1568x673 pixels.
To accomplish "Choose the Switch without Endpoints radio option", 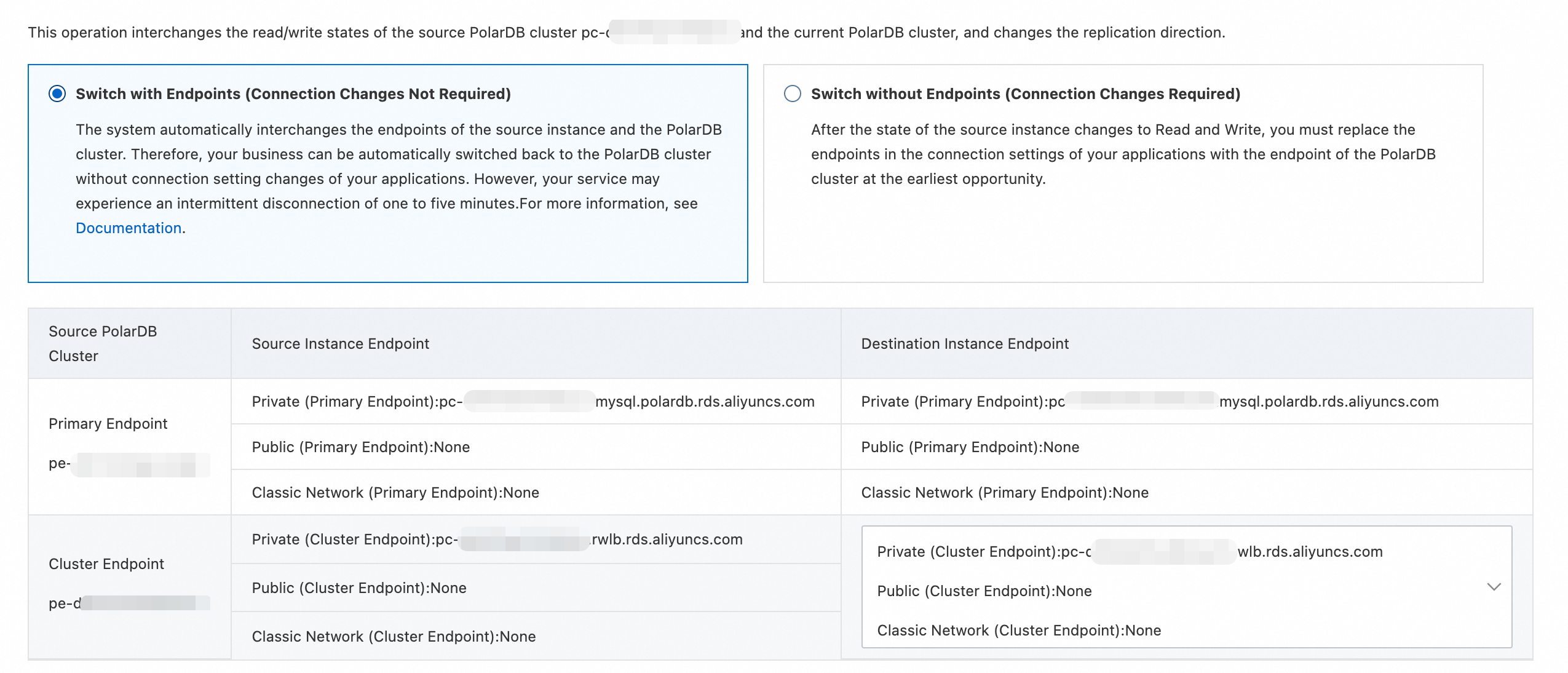I will point(793,94).
